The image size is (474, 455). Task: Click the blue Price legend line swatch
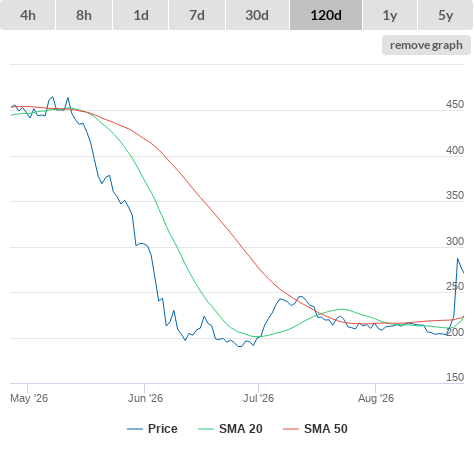tap(135, 429)
